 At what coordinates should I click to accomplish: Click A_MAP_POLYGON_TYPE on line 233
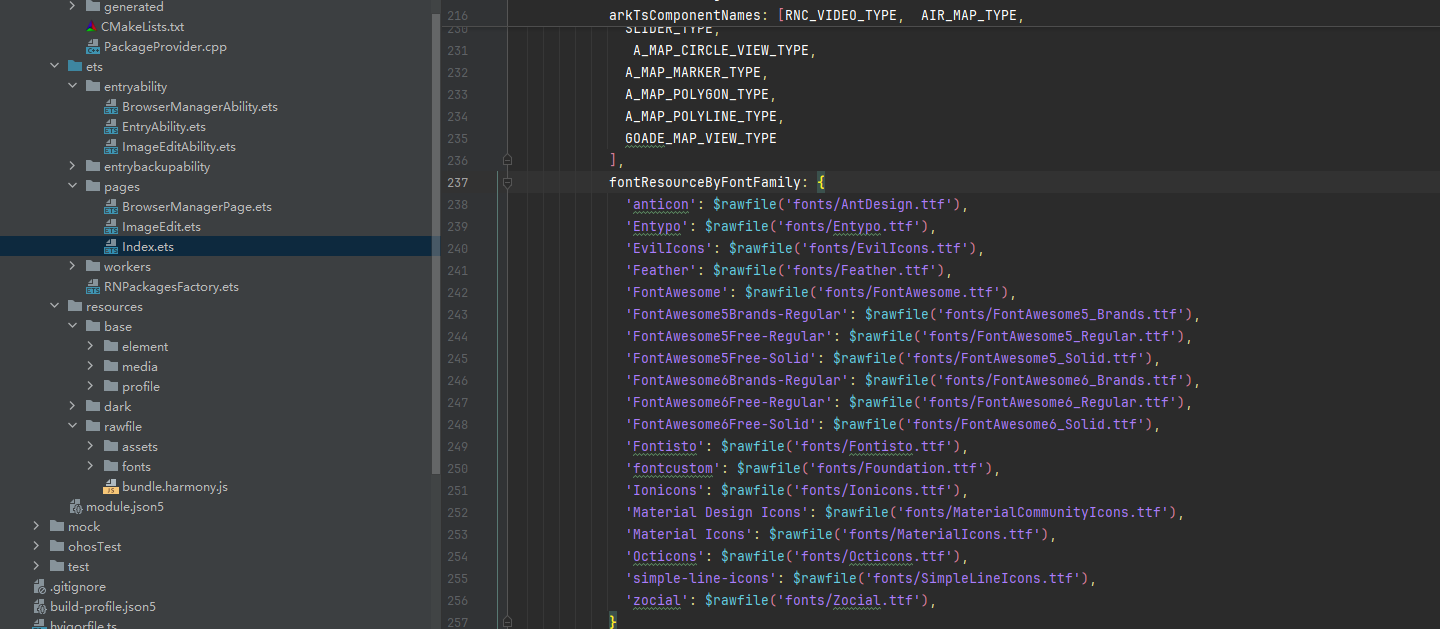[x=697, y=95]
